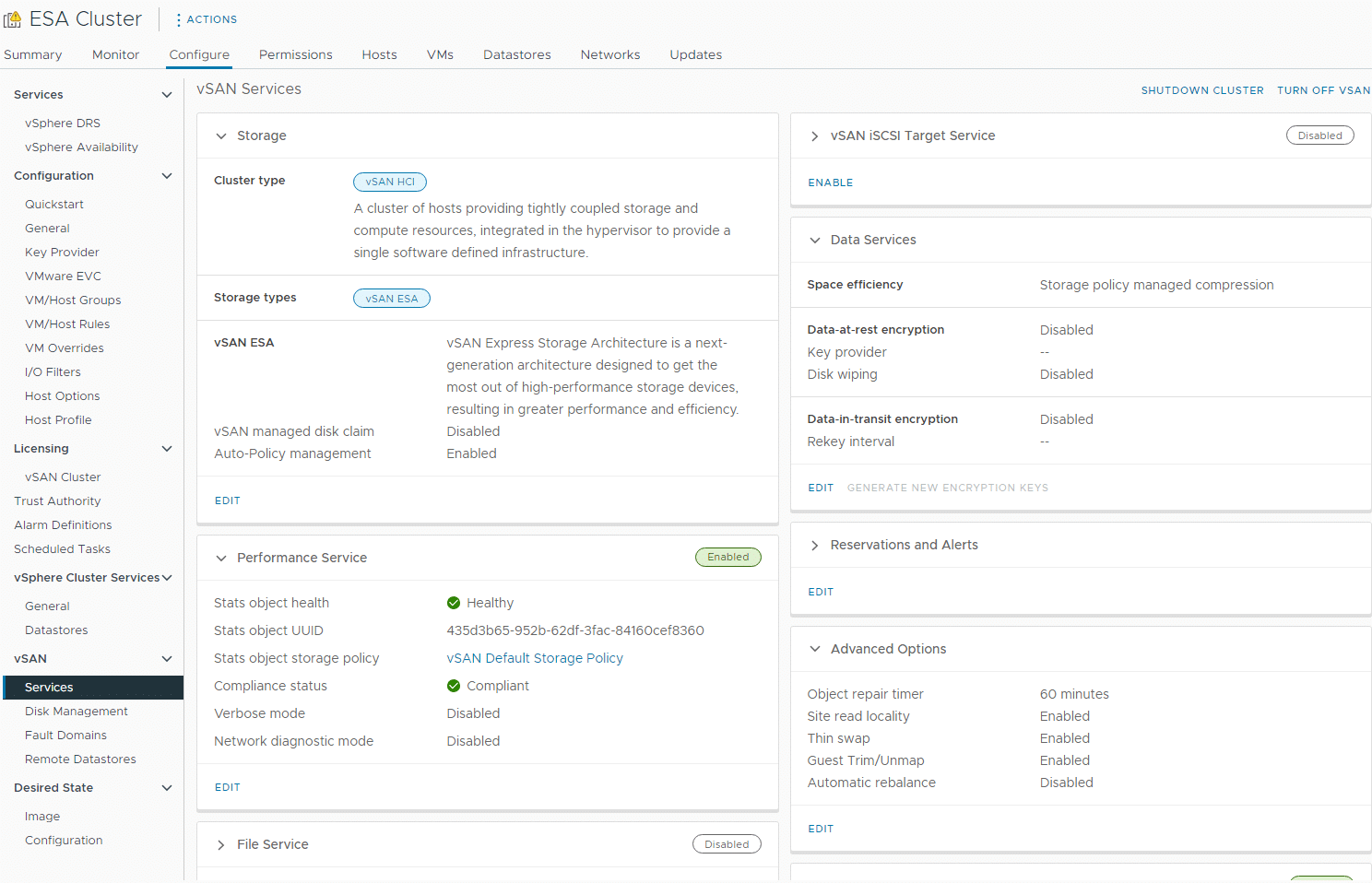Open the Datastores tab
Viewport: 1372px width, 883px height.
517,54
